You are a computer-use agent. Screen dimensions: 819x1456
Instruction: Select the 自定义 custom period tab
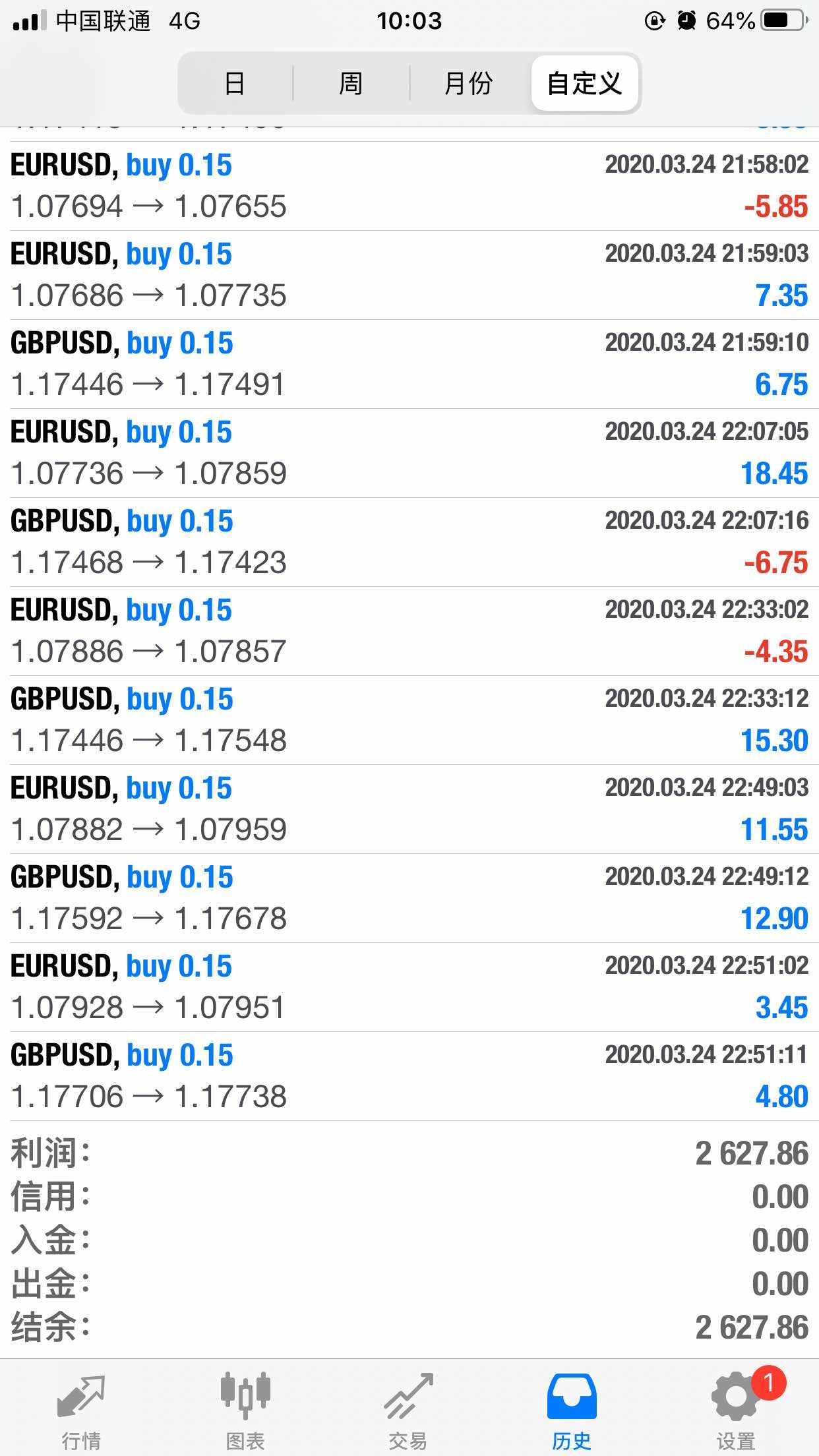click(x=584, y=84)
